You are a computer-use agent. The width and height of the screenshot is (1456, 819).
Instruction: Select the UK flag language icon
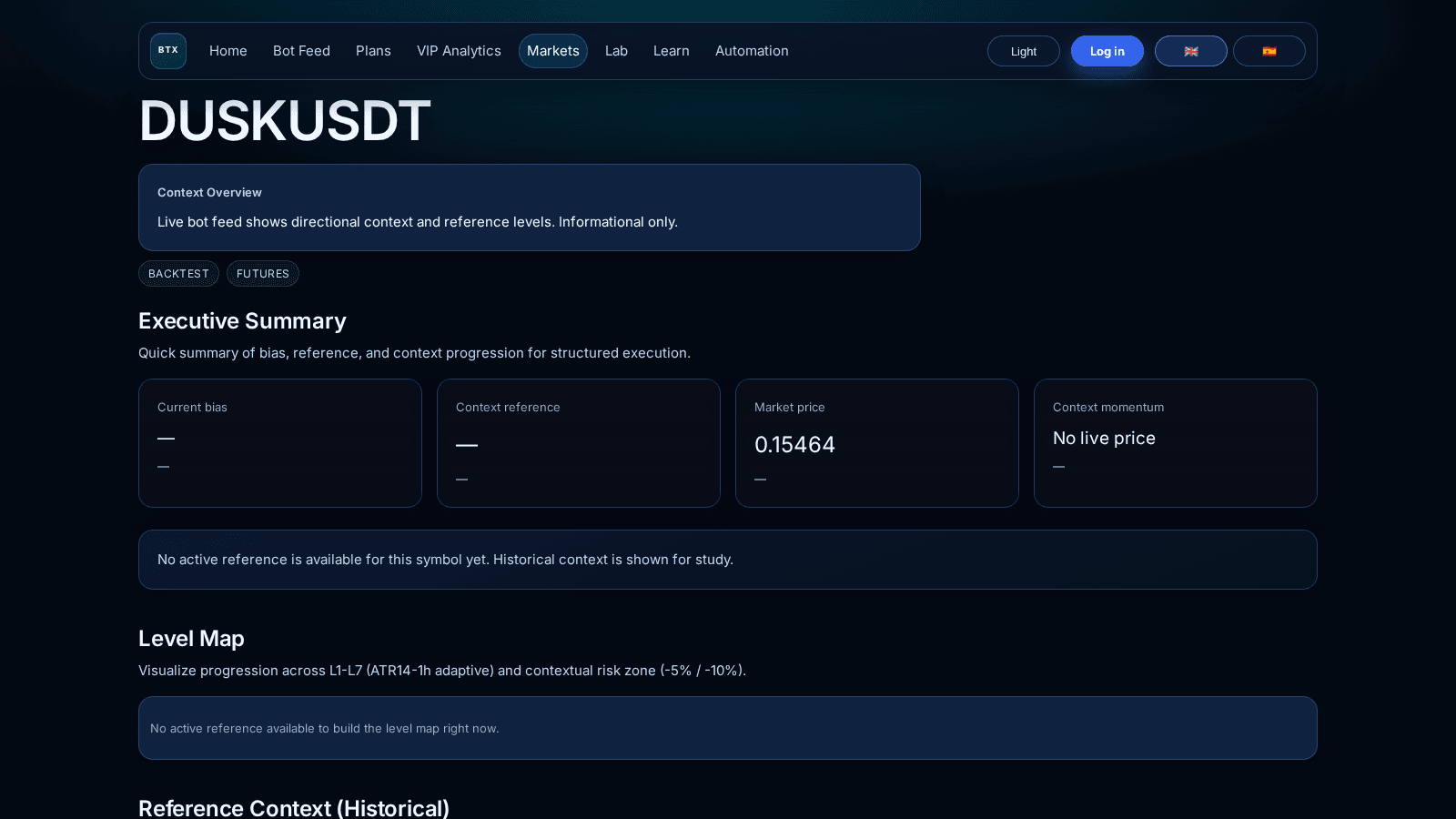pos(1190,51)
